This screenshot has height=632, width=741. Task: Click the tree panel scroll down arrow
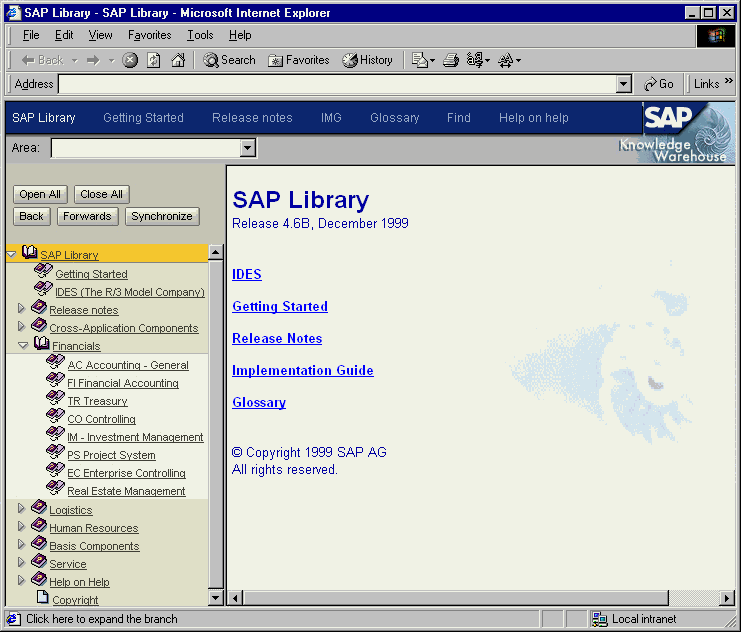pyautogui.click(x=215, y=598)
